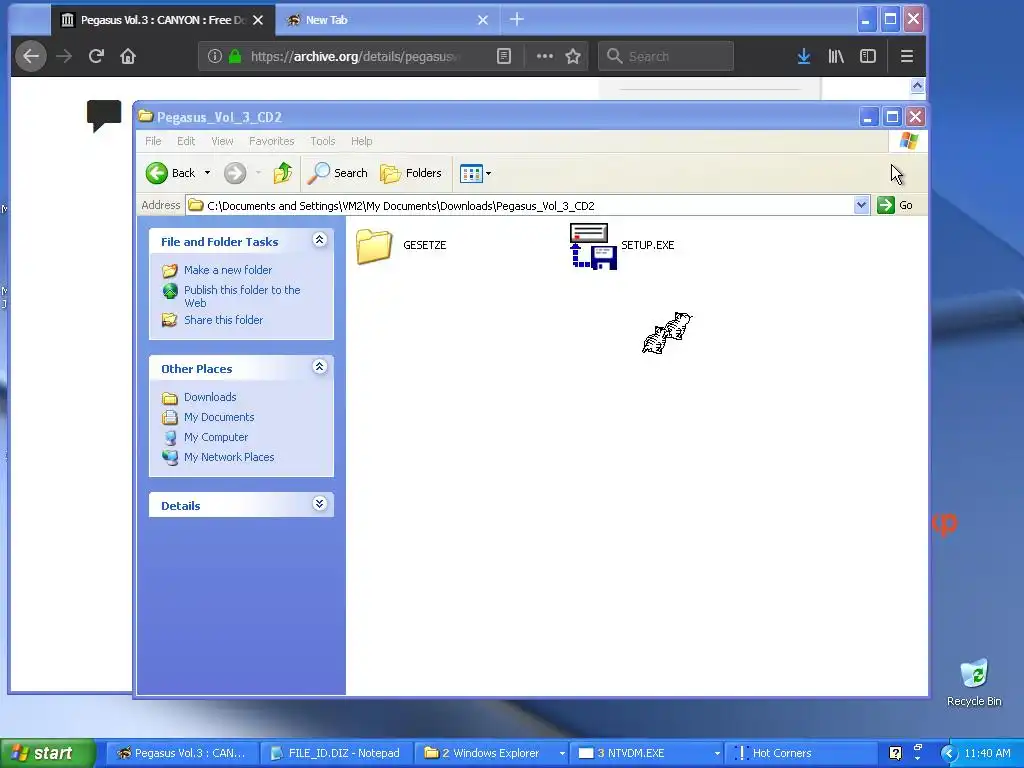This screenshot has height=768, width=1024.
Task: Toggle the Firefox sidebar icon
Action: click(x=868, y=56)
